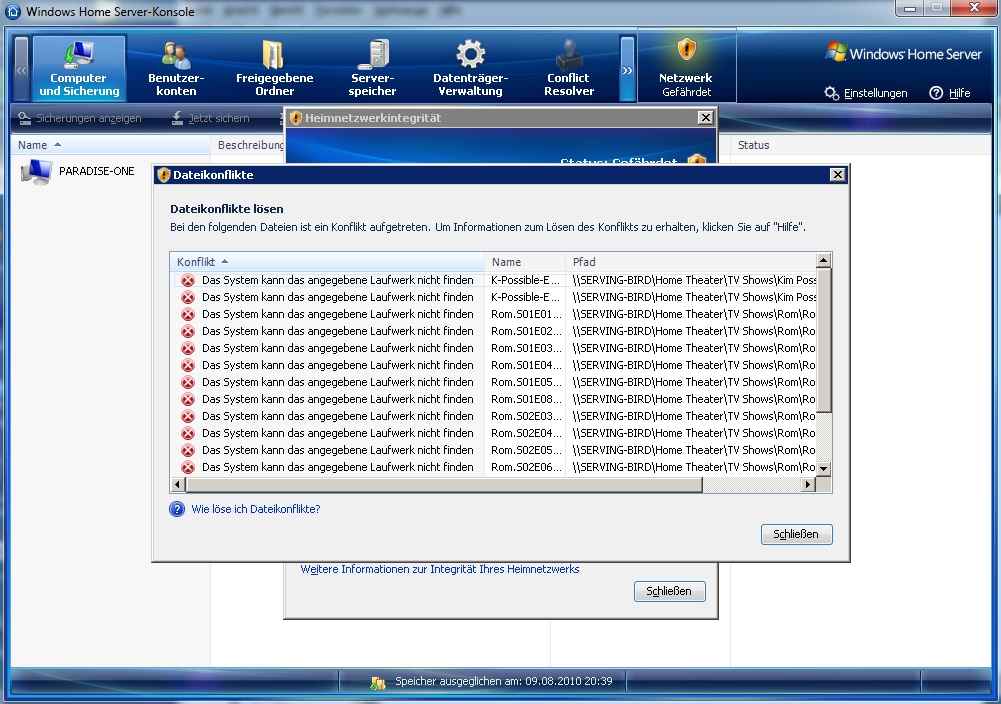Select error icon of Rom.S02E04 row
The height and width of the screenshot is (704, 1001).
click(188, 433)
